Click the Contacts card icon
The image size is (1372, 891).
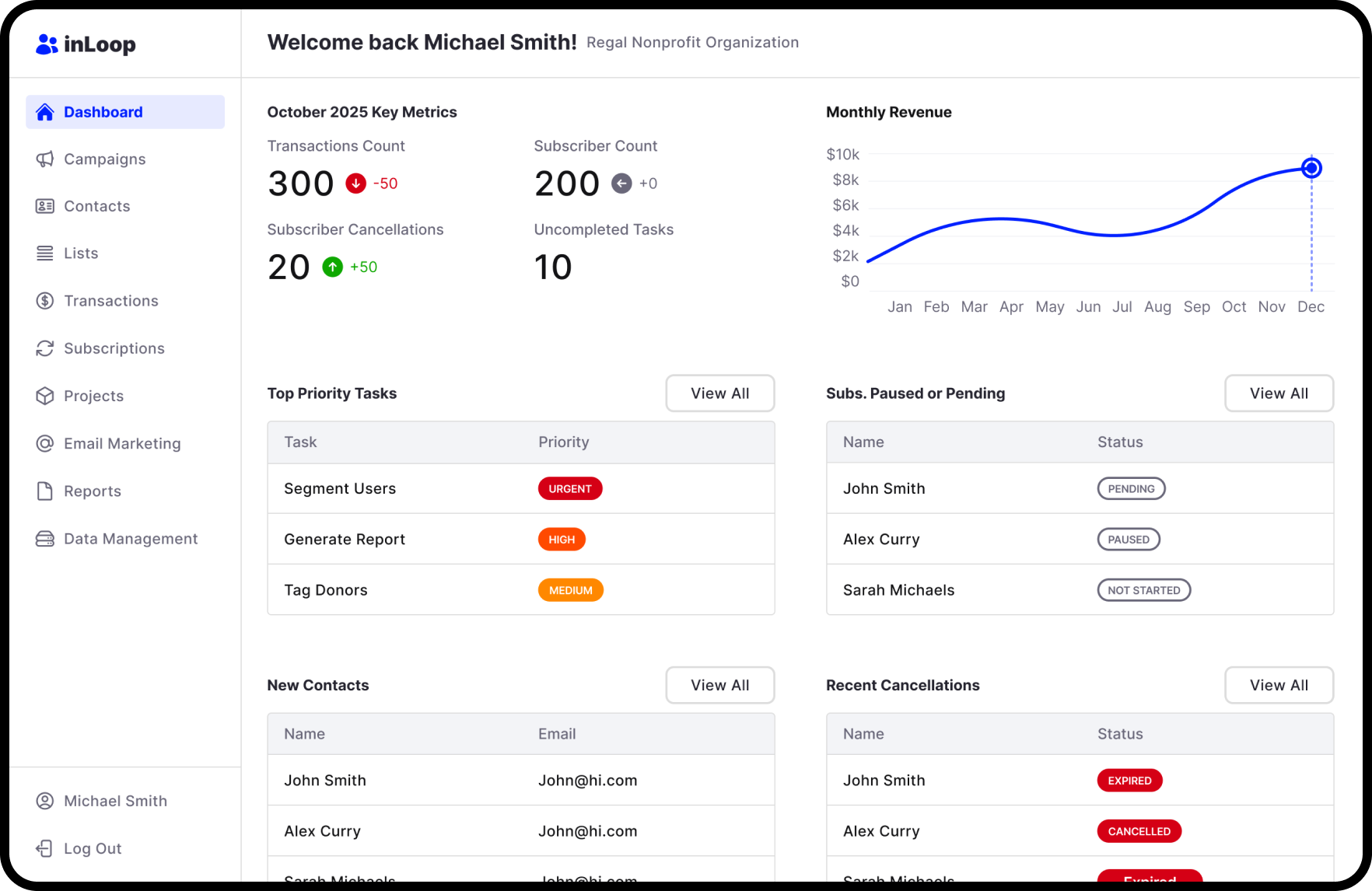[x=45, y=206]
